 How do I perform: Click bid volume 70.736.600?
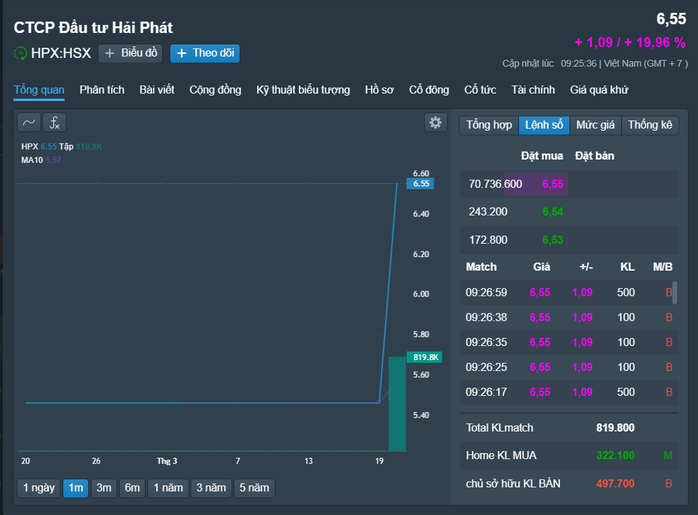(x=495, y=184)
